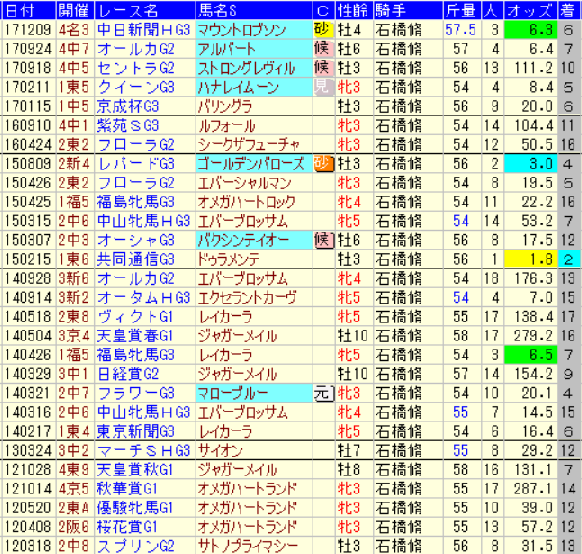Select horse name ハナレイムーン
The image size is (582, 554).
[238, 87]
